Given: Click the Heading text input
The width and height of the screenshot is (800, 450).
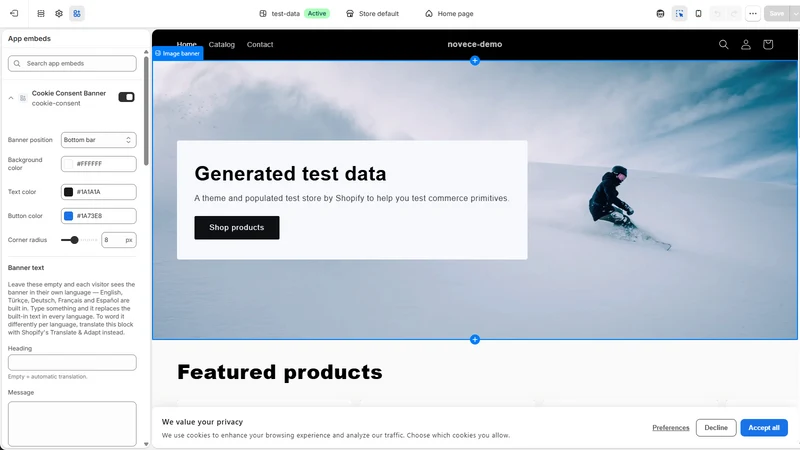Looking at the screenshot, I should [72, 362].
